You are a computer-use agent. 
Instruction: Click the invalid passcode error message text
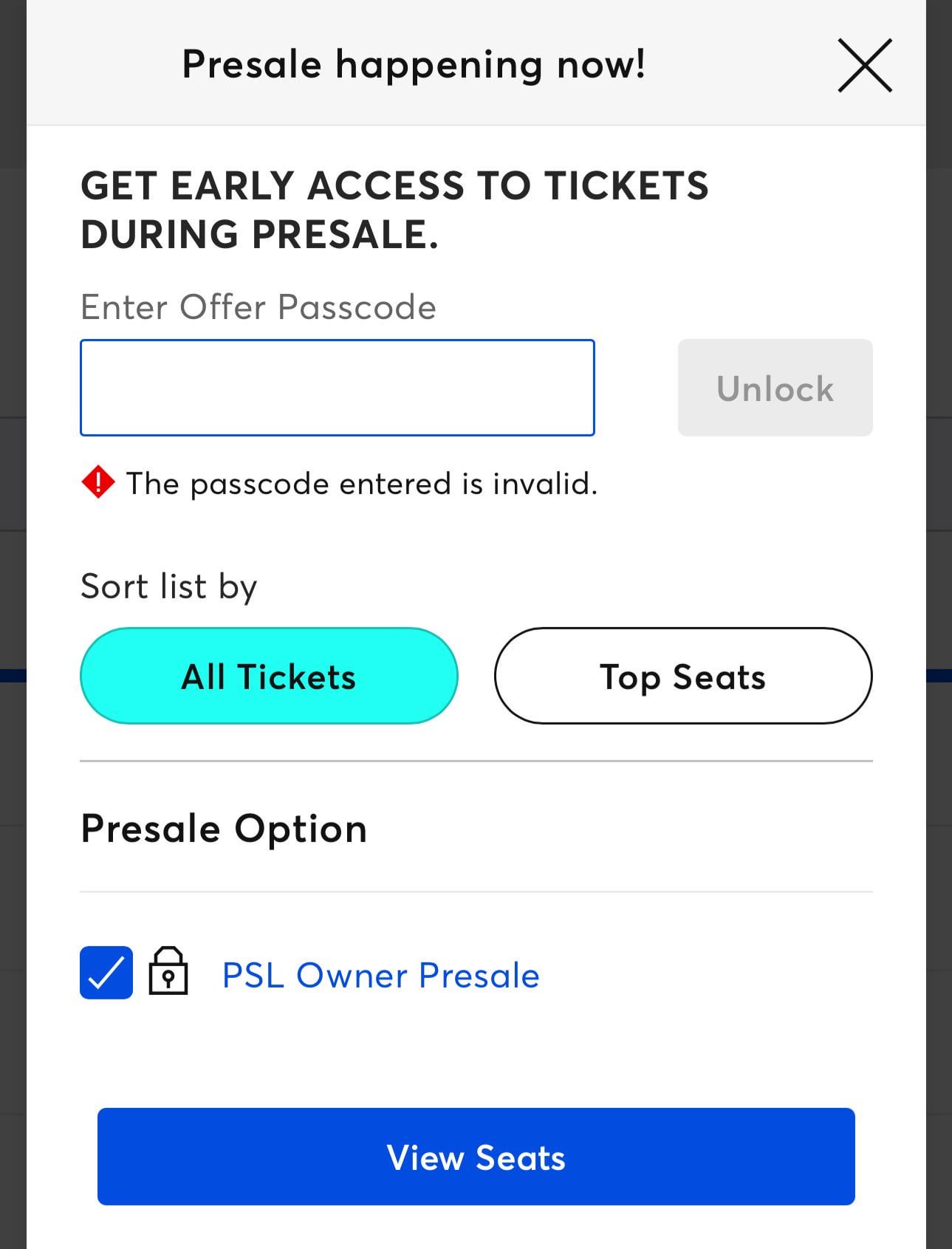[x=362, y=484]
